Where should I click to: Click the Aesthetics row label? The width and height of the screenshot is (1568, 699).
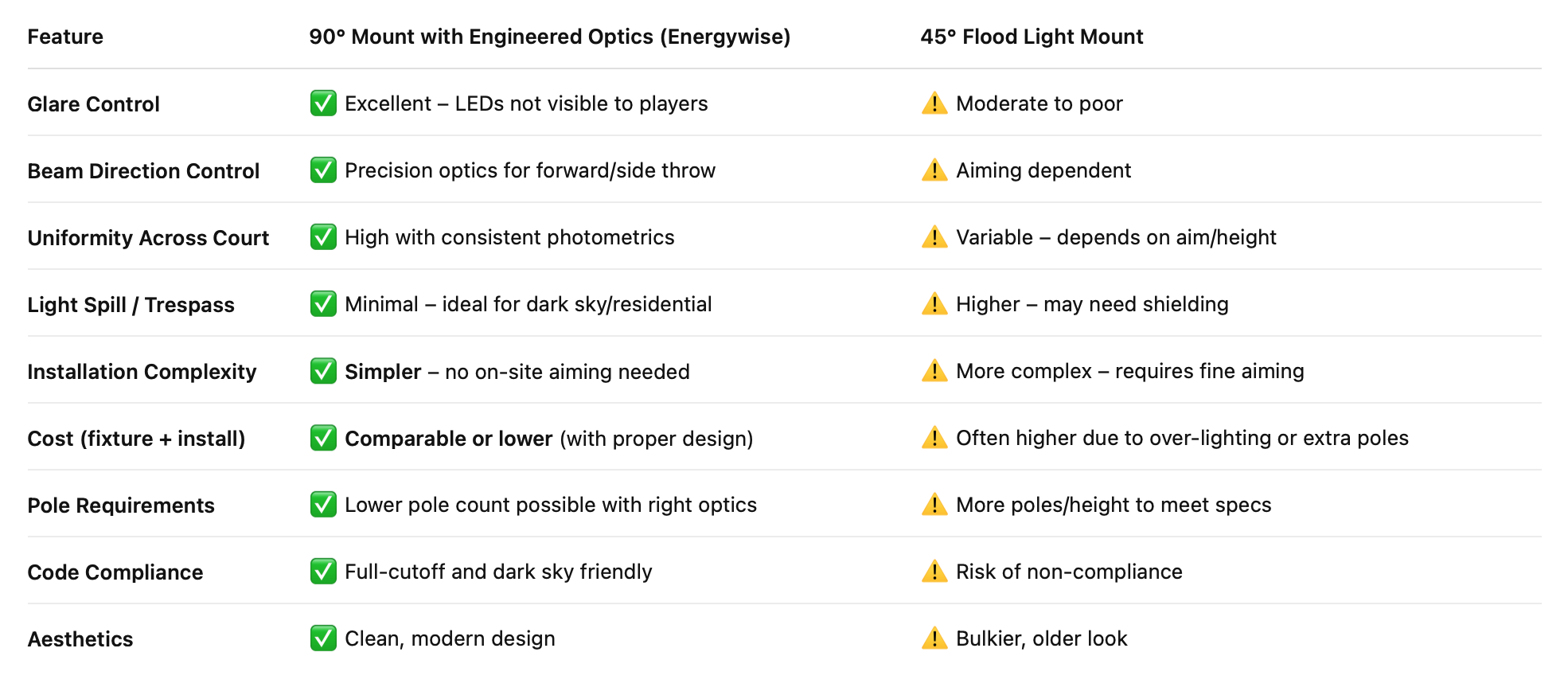[80, 639]
